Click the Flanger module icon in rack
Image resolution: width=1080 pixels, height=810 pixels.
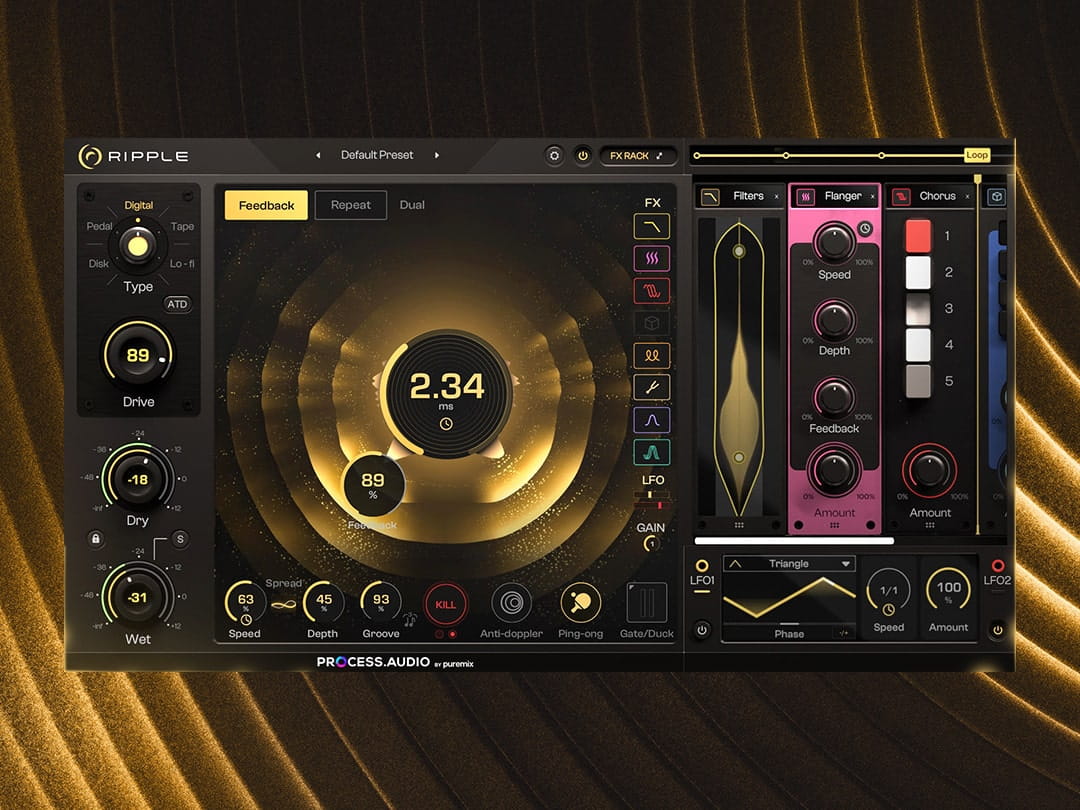(804, 197)
